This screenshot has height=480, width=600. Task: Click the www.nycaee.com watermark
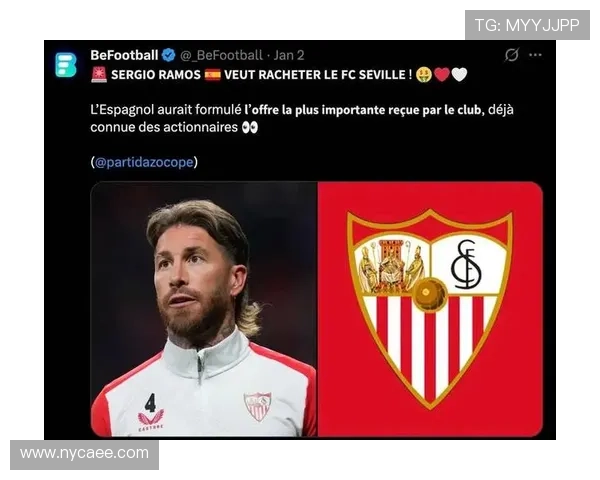point(85,454)
